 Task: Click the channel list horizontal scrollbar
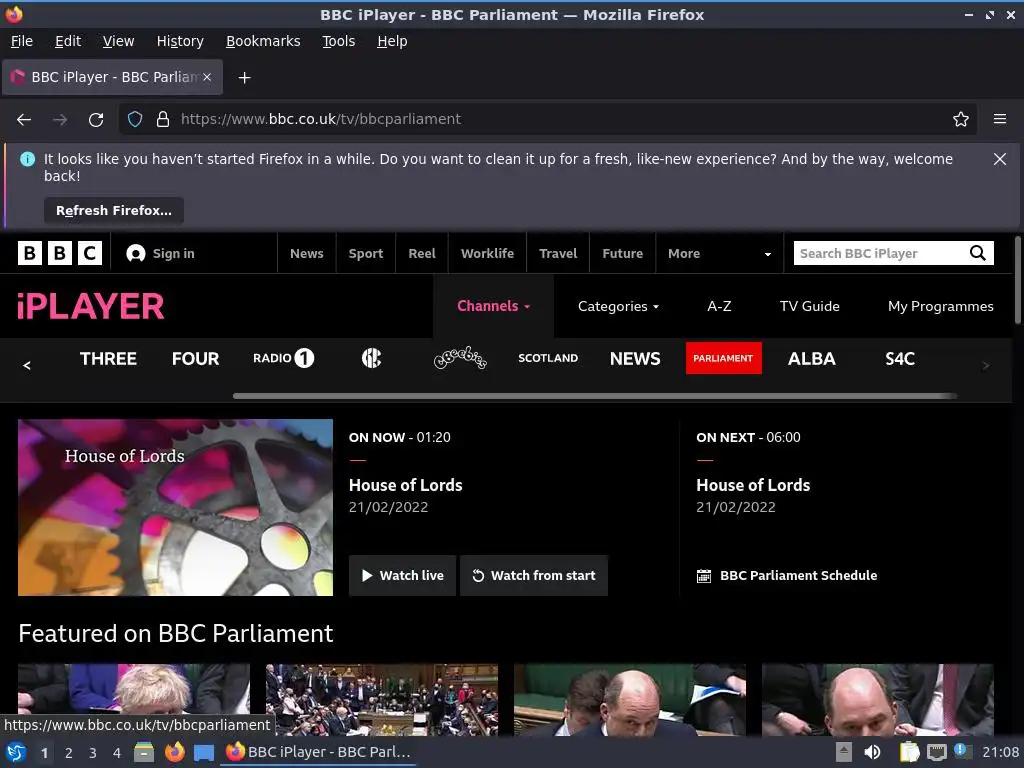595,396
